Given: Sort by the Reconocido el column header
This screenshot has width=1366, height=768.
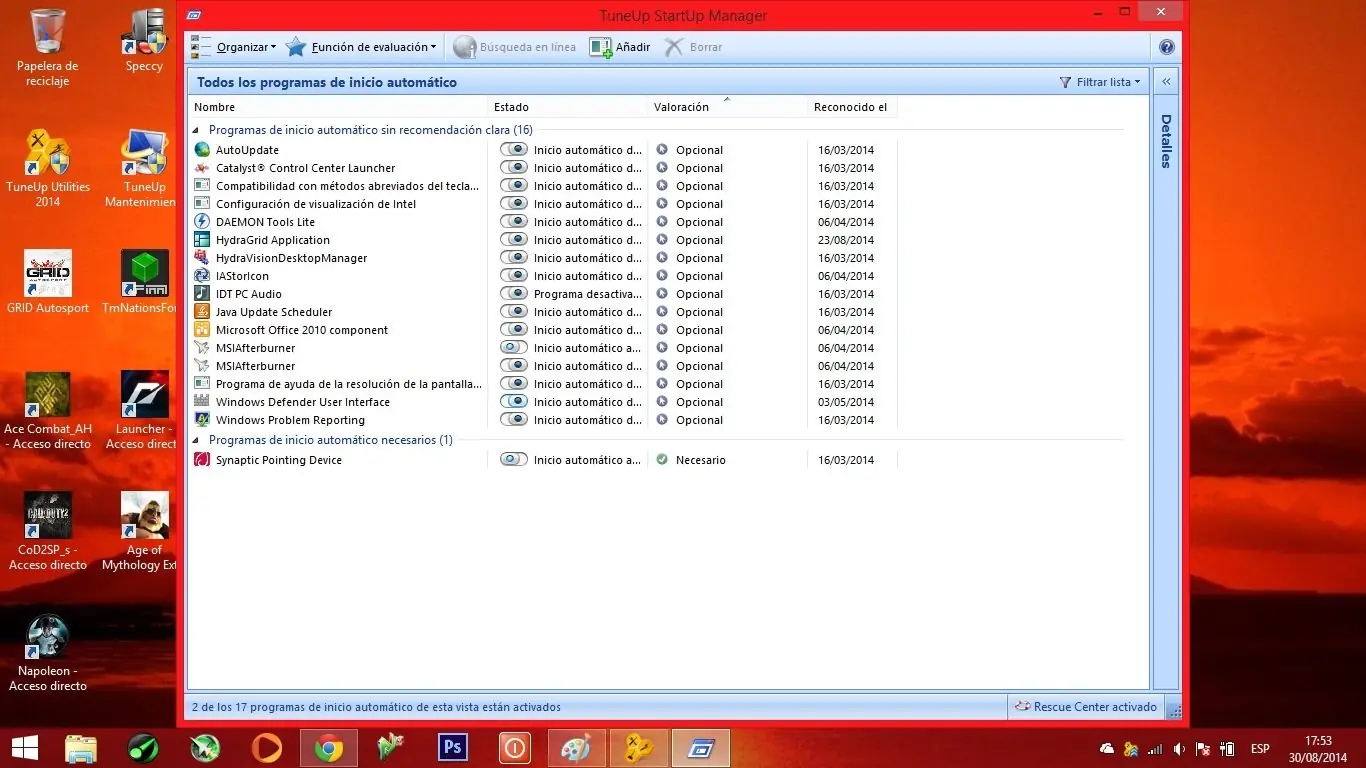Looking at the screenshot, I should (852, 107).
